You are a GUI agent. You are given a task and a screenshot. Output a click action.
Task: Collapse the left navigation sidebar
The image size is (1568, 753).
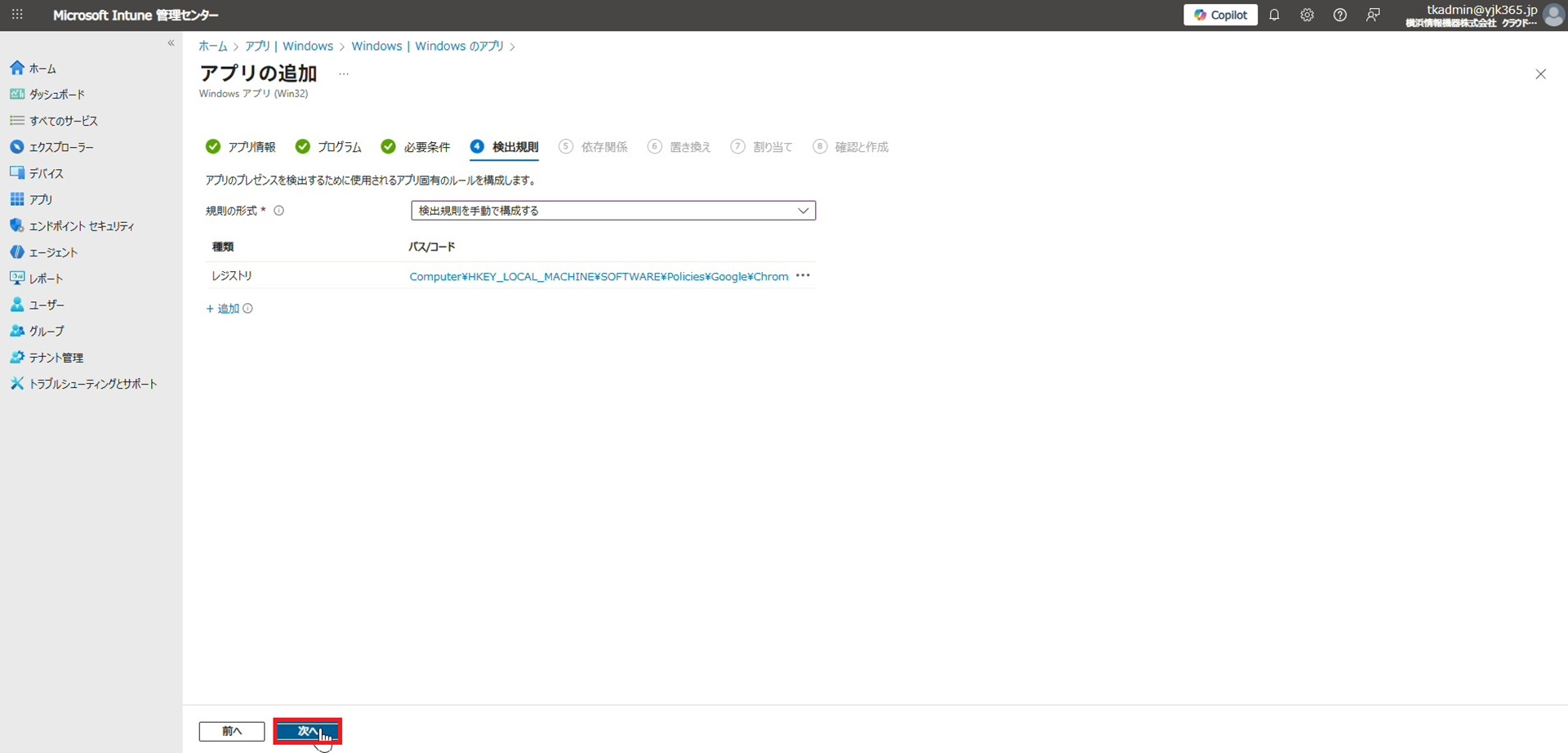tap(171, 43)
